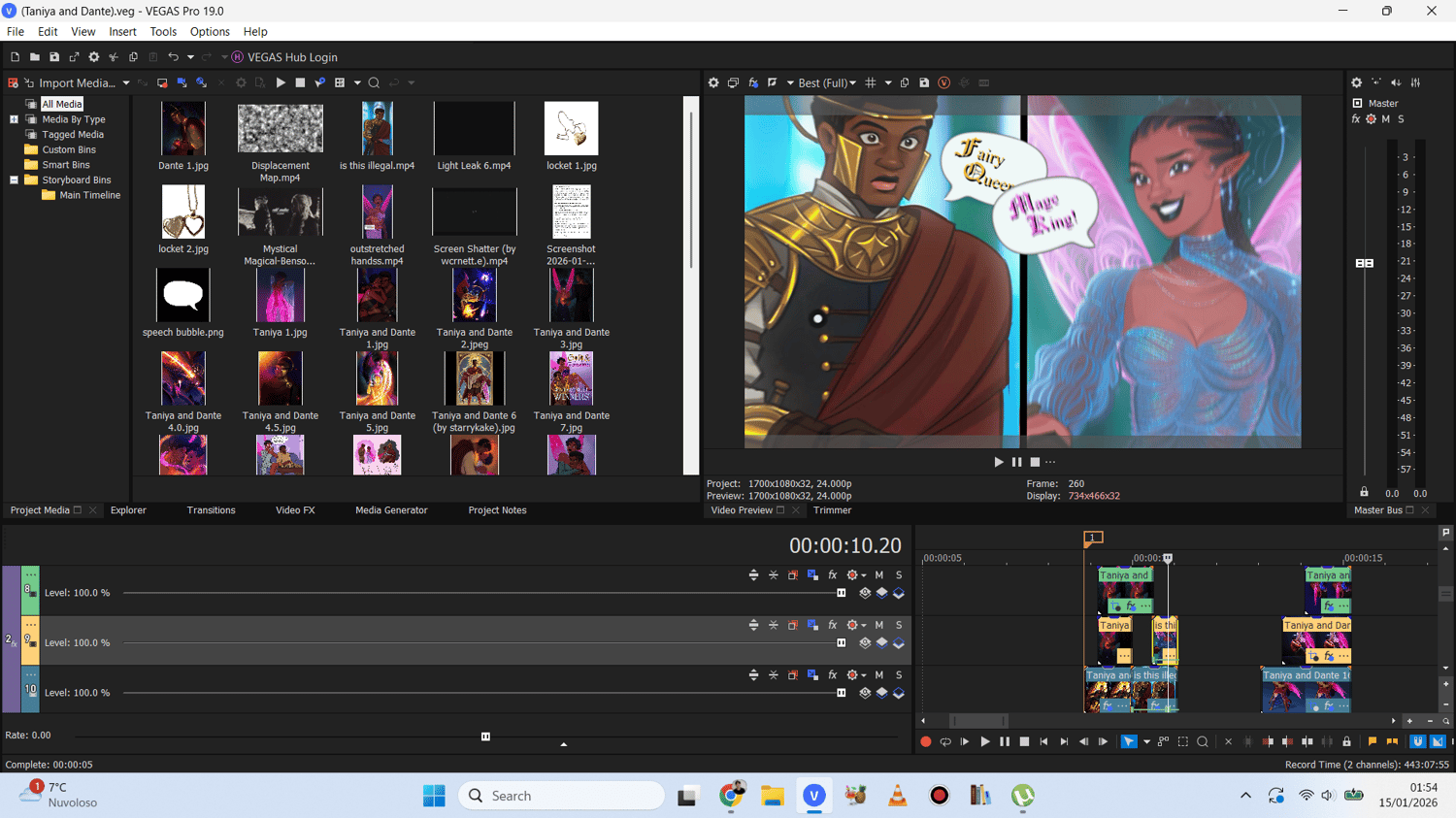The image size is (1456, 818).
Task: Select the Smart Bins folder
Action: pos(65,165)
